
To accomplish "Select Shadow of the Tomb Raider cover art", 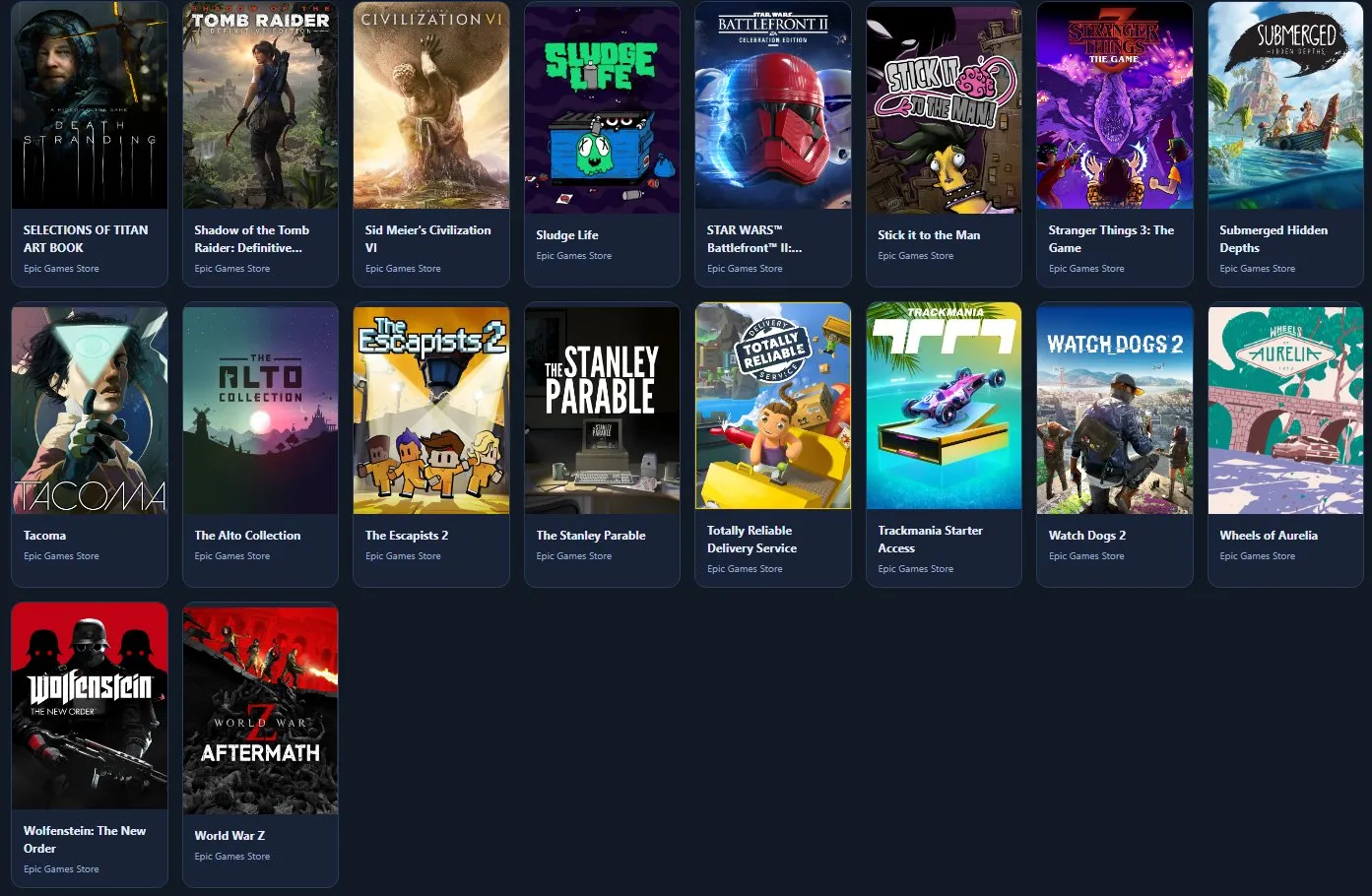I will (261, 105).
